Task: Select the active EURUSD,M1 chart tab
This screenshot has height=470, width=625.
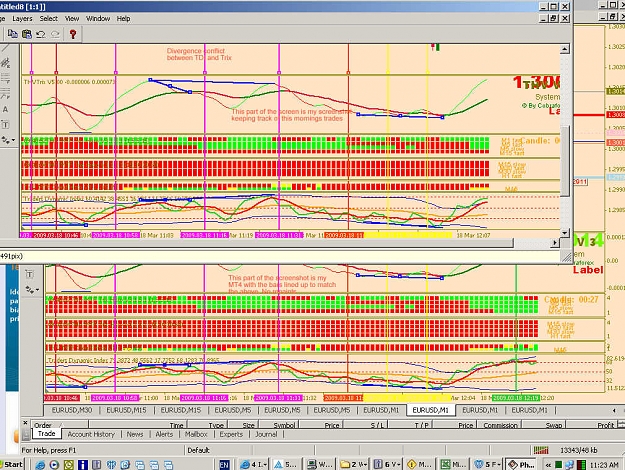Action: click(x=430, y=410)
